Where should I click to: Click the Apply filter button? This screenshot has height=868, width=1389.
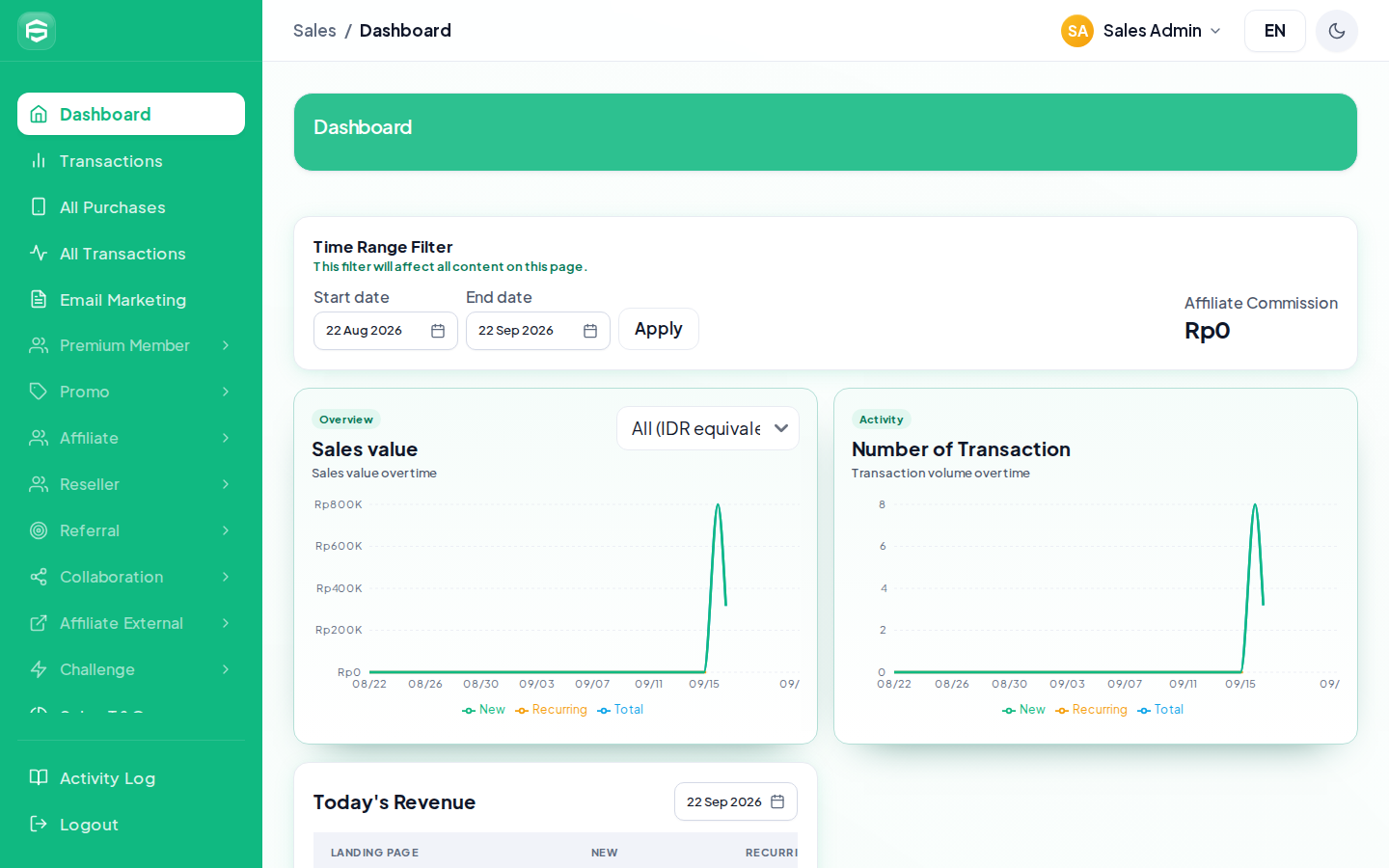coord(659,329)
